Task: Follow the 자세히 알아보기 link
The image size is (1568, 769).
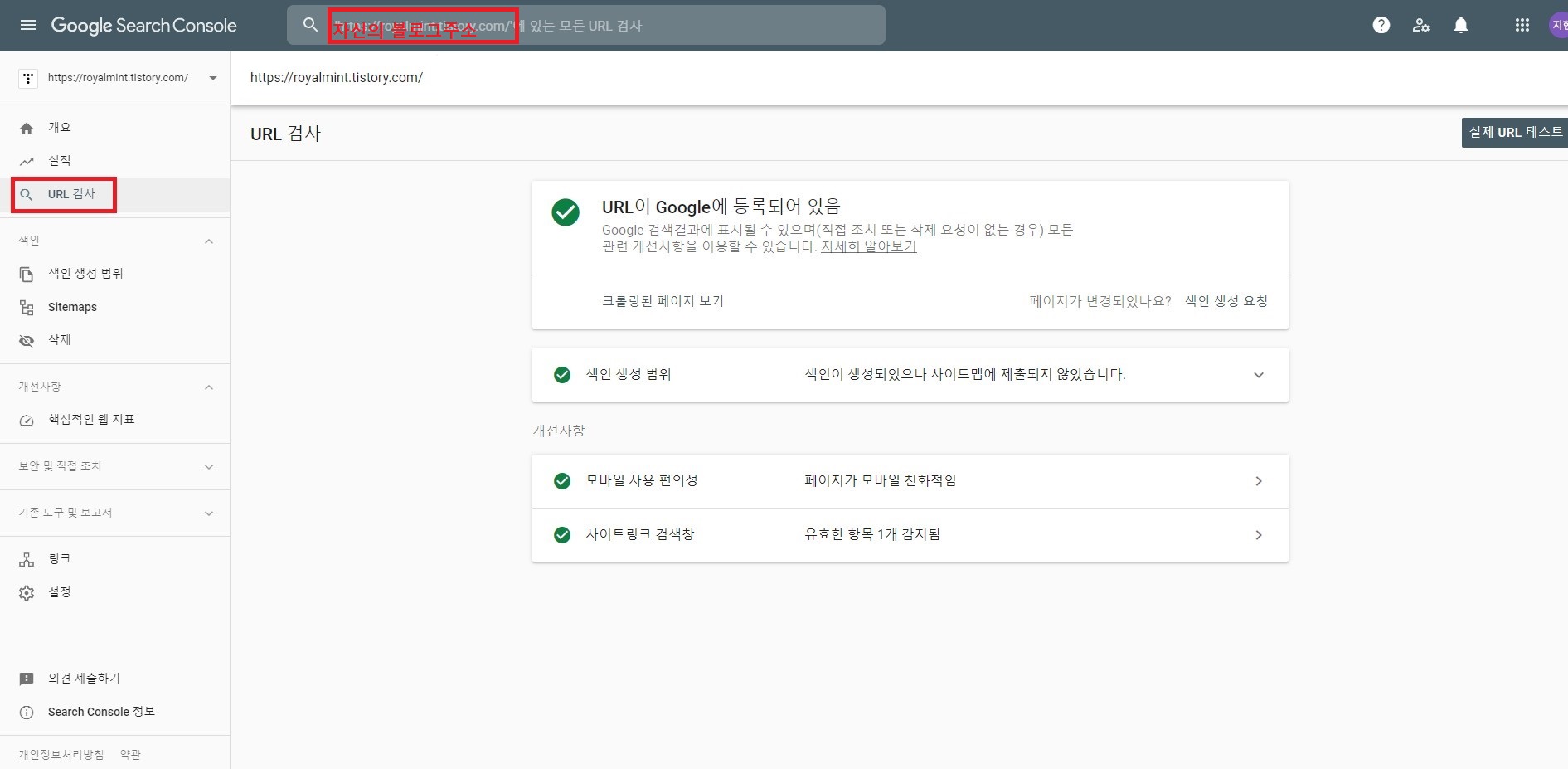Action: point(868,246)
